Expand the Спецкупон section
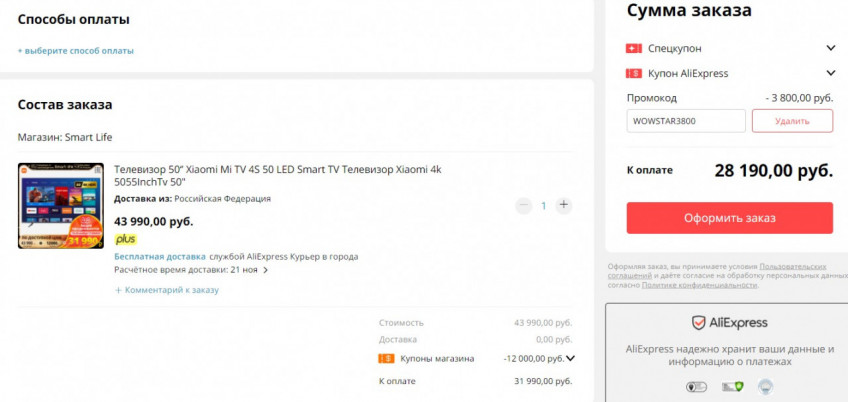 coord(831,48)
